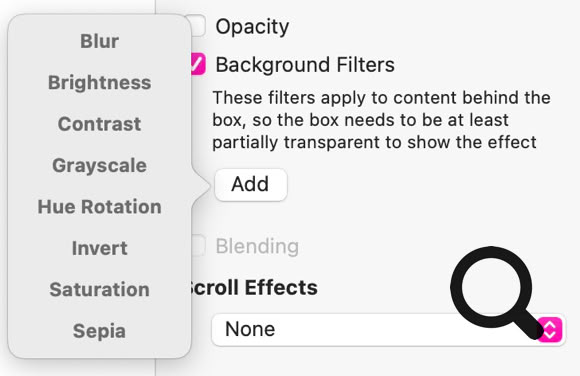Click the magnifying glass icon
Image resolution: width=580 pixels, height=376 pixels.
496,292
